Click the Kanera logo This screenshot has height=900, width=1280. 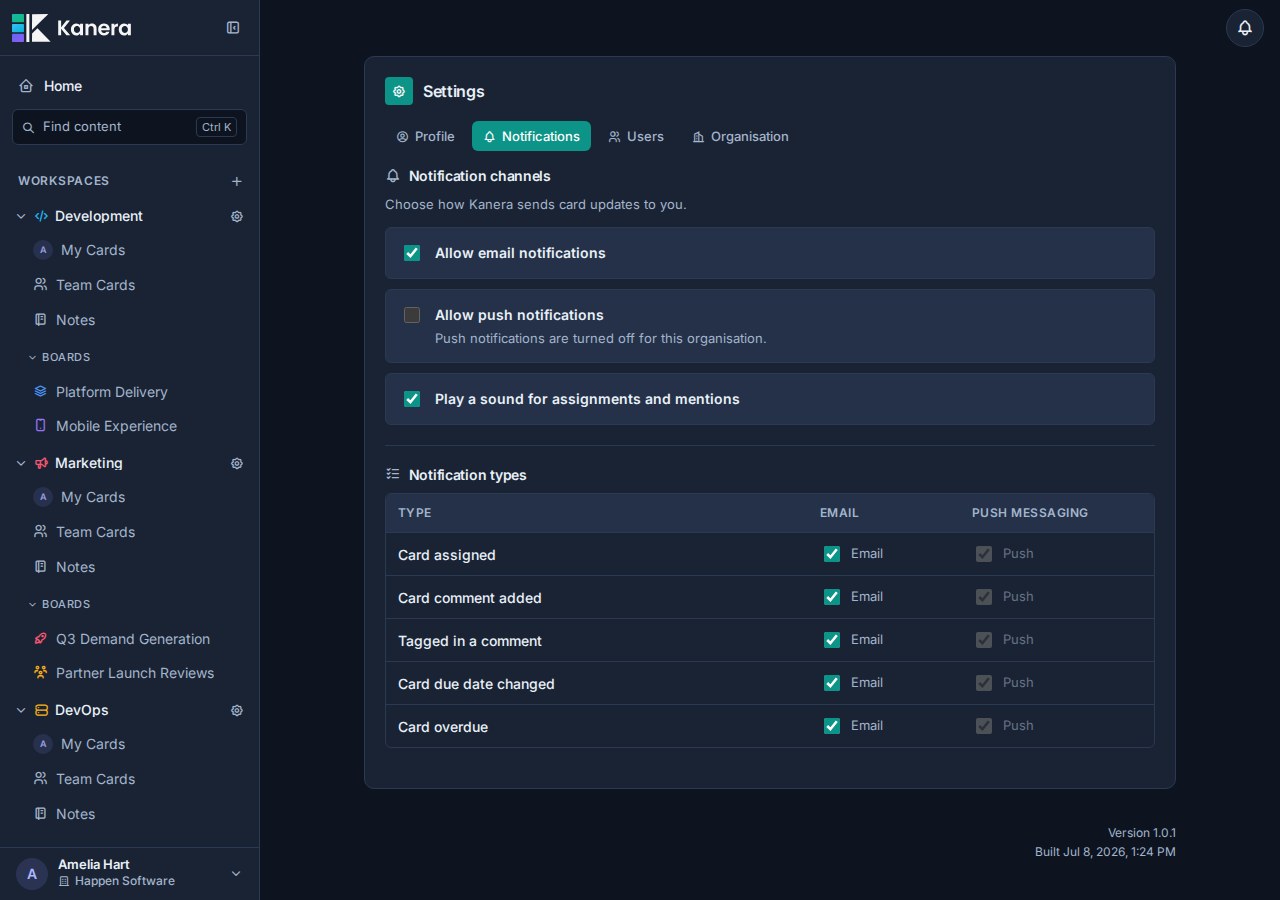[71, 28]
